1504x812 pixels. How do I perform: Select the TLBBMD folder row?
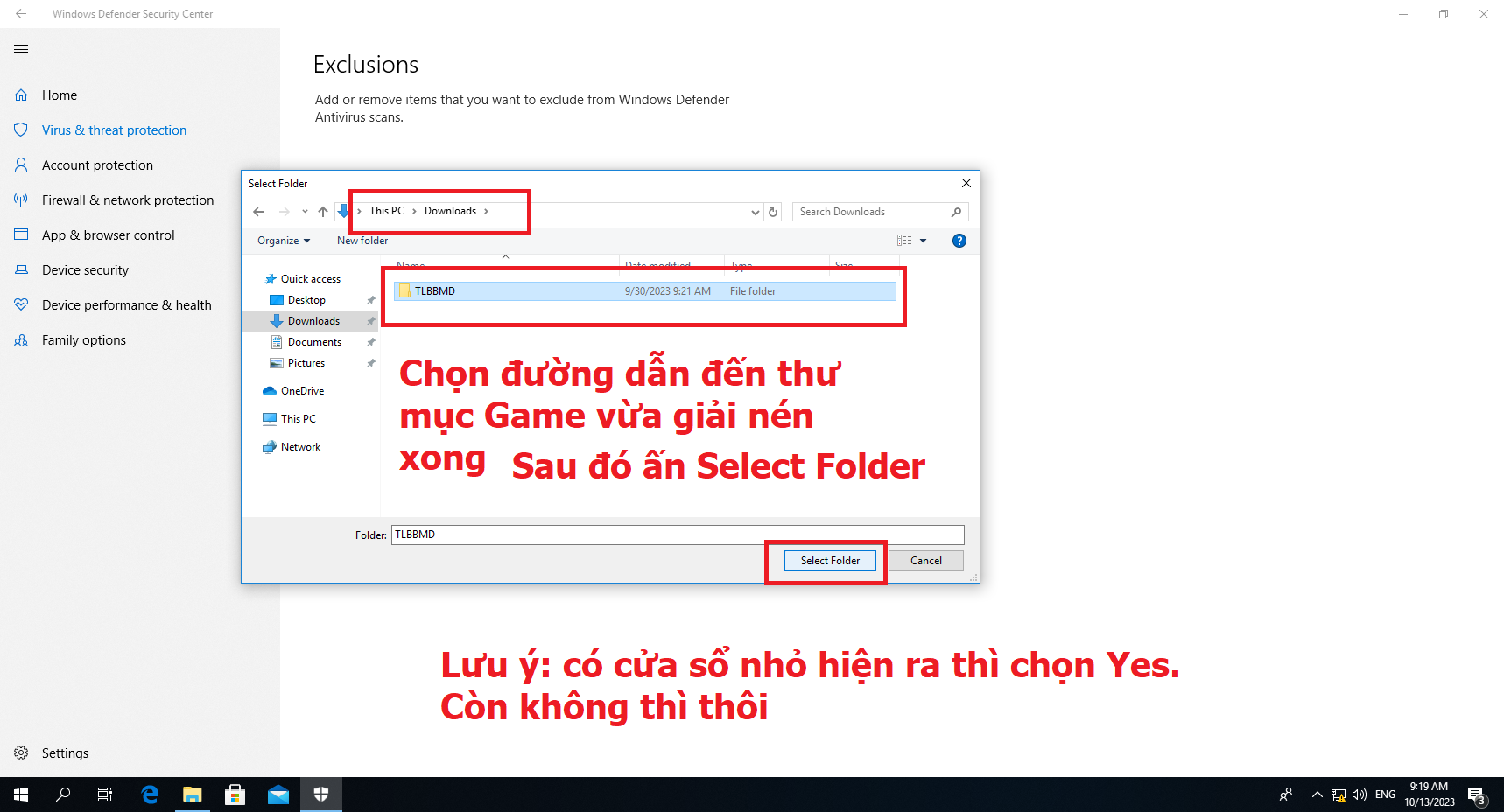[645, 291]
